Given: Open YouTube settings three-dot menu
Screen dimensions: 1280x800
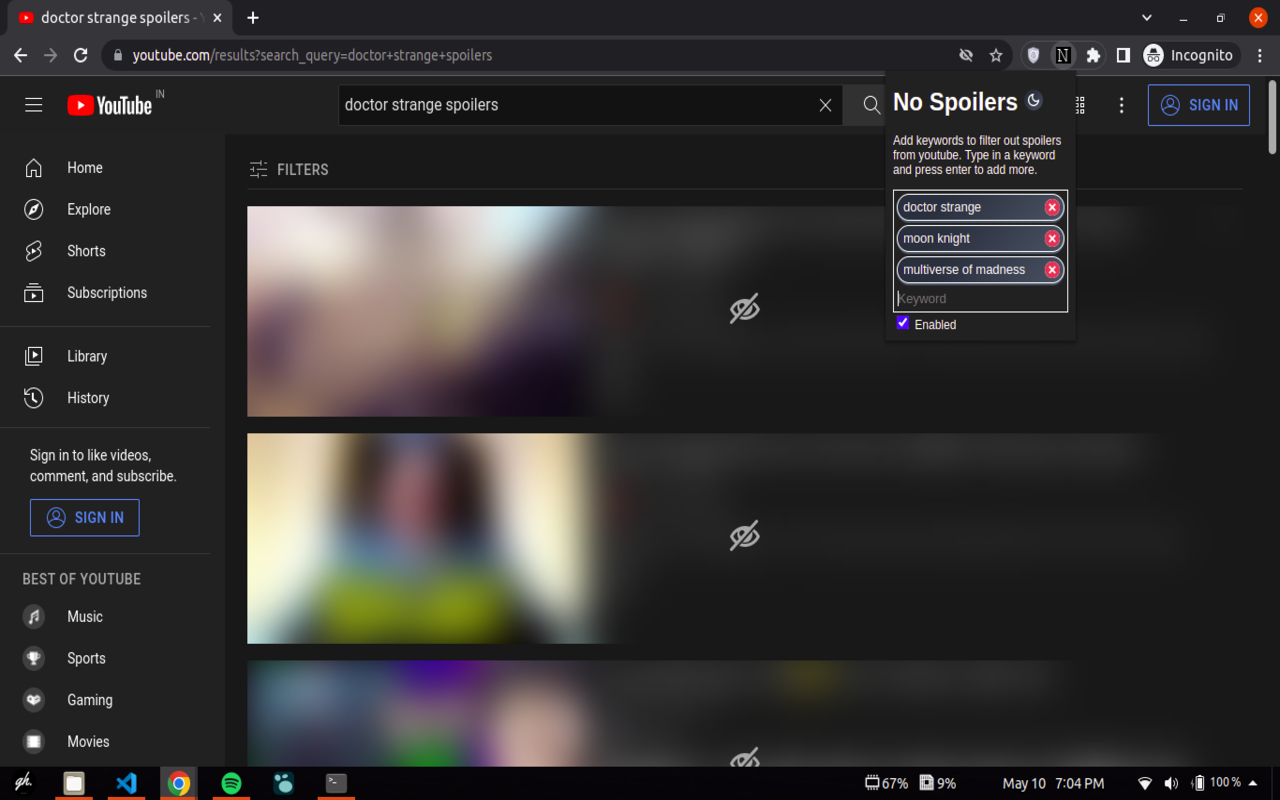Looking at the screenshot, I should coord(1121,105).
